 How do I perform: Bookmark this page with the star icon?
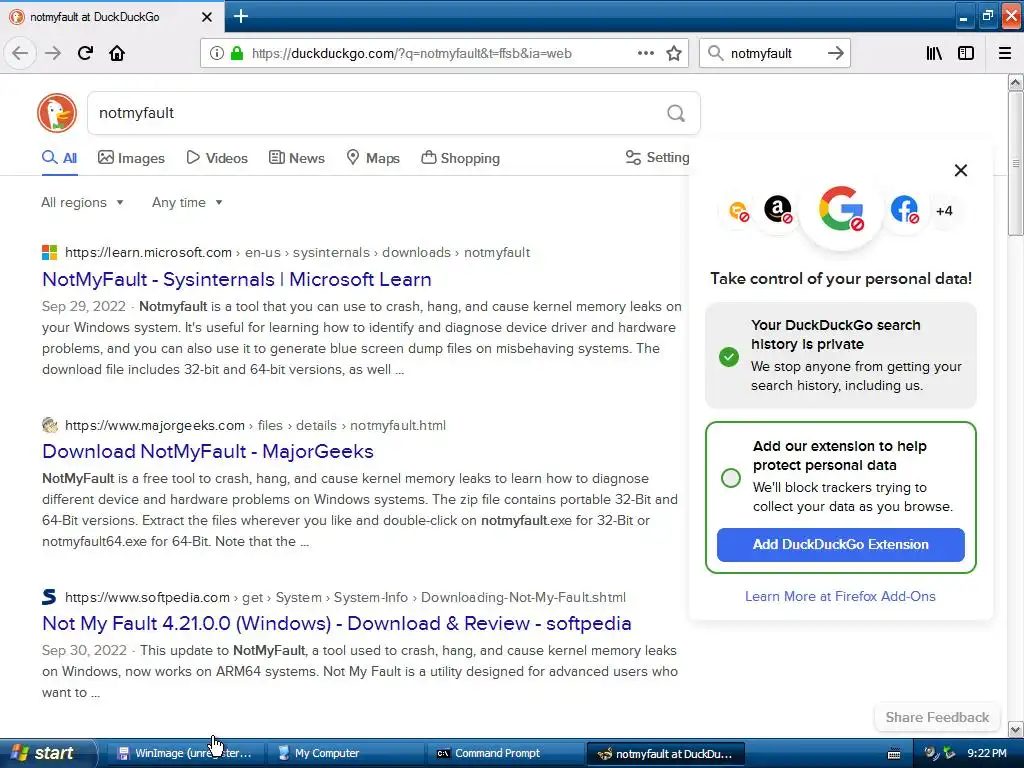pos(674,53)
